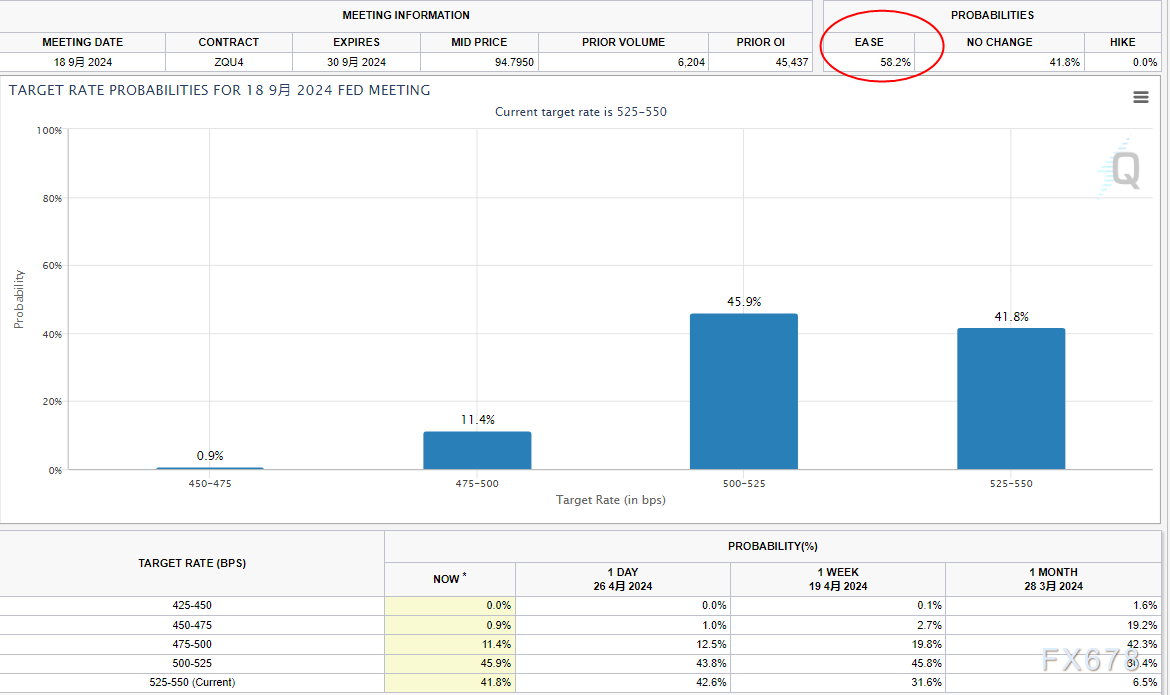Select the HIKE column header
This screenshot has height=695, width=1170.
(1122, 42)
